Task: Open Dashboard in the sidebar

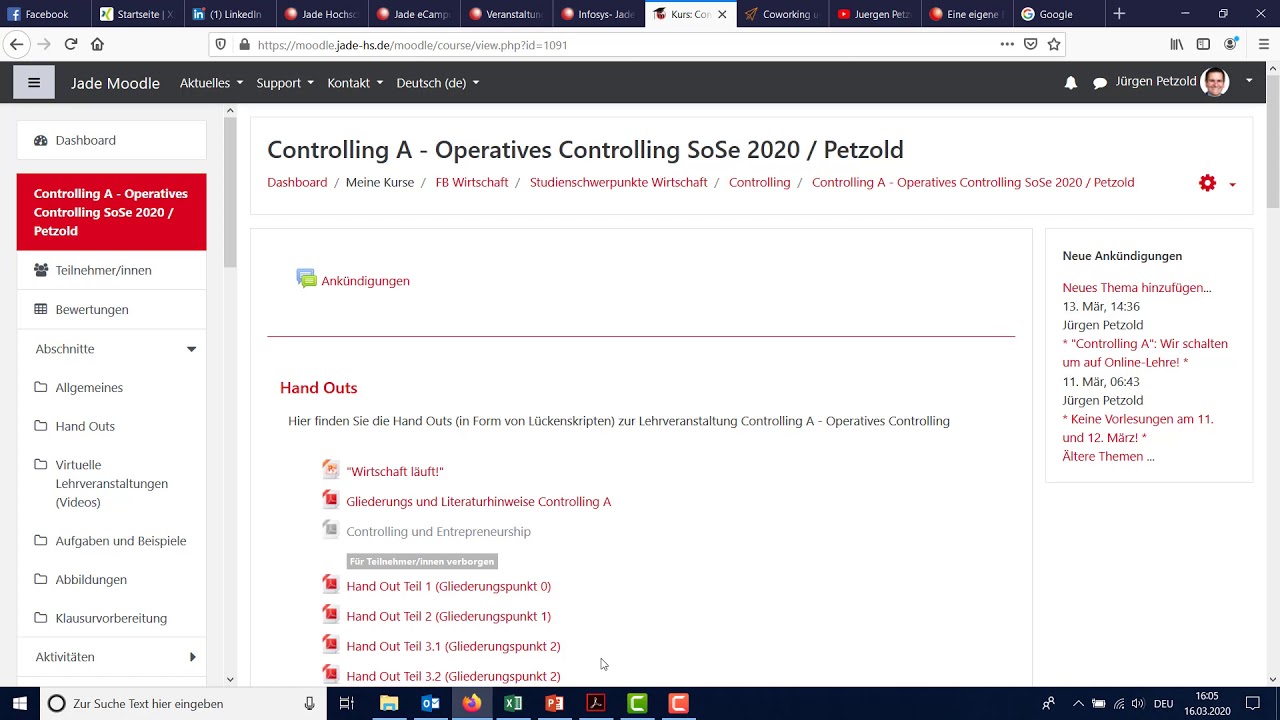Action: pos(112,140)
